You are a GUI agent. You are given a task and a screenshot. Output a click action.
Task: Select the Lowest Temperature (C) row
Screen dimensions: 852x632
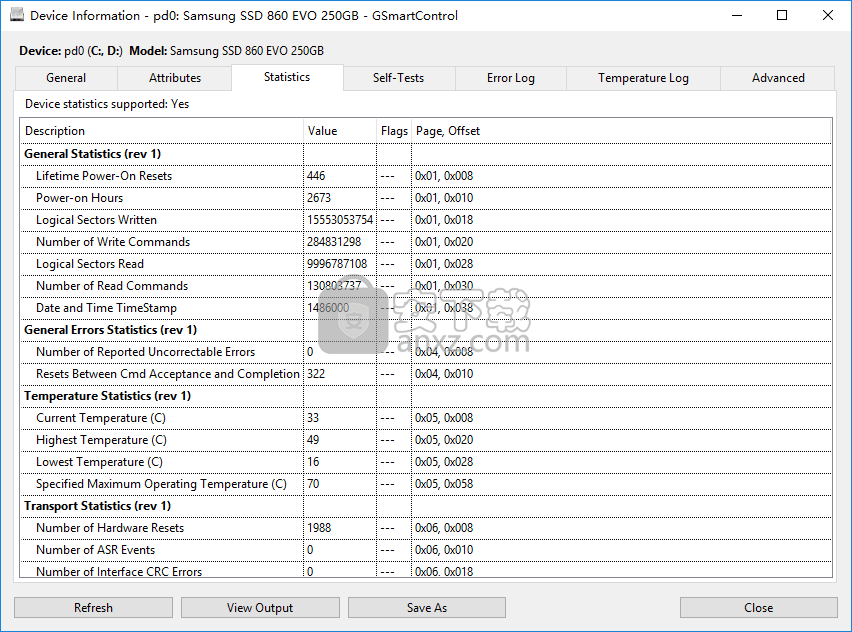[426, 462]
